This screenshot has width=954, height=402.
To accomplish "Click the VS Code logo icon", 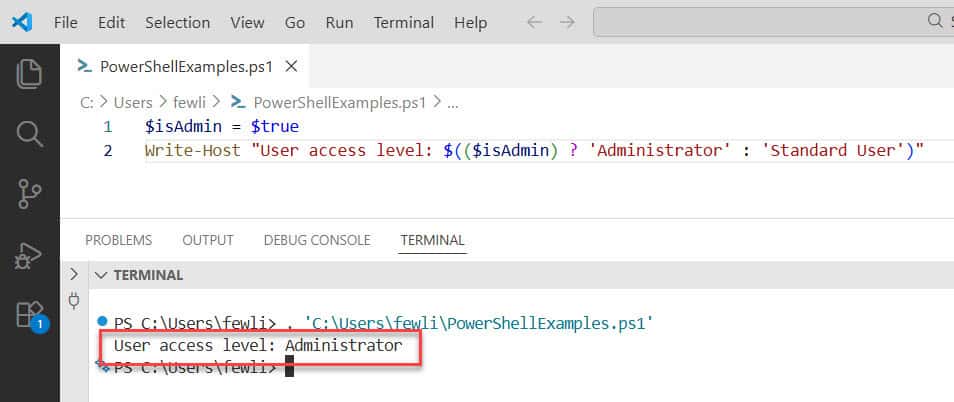I will coord(22,23).
